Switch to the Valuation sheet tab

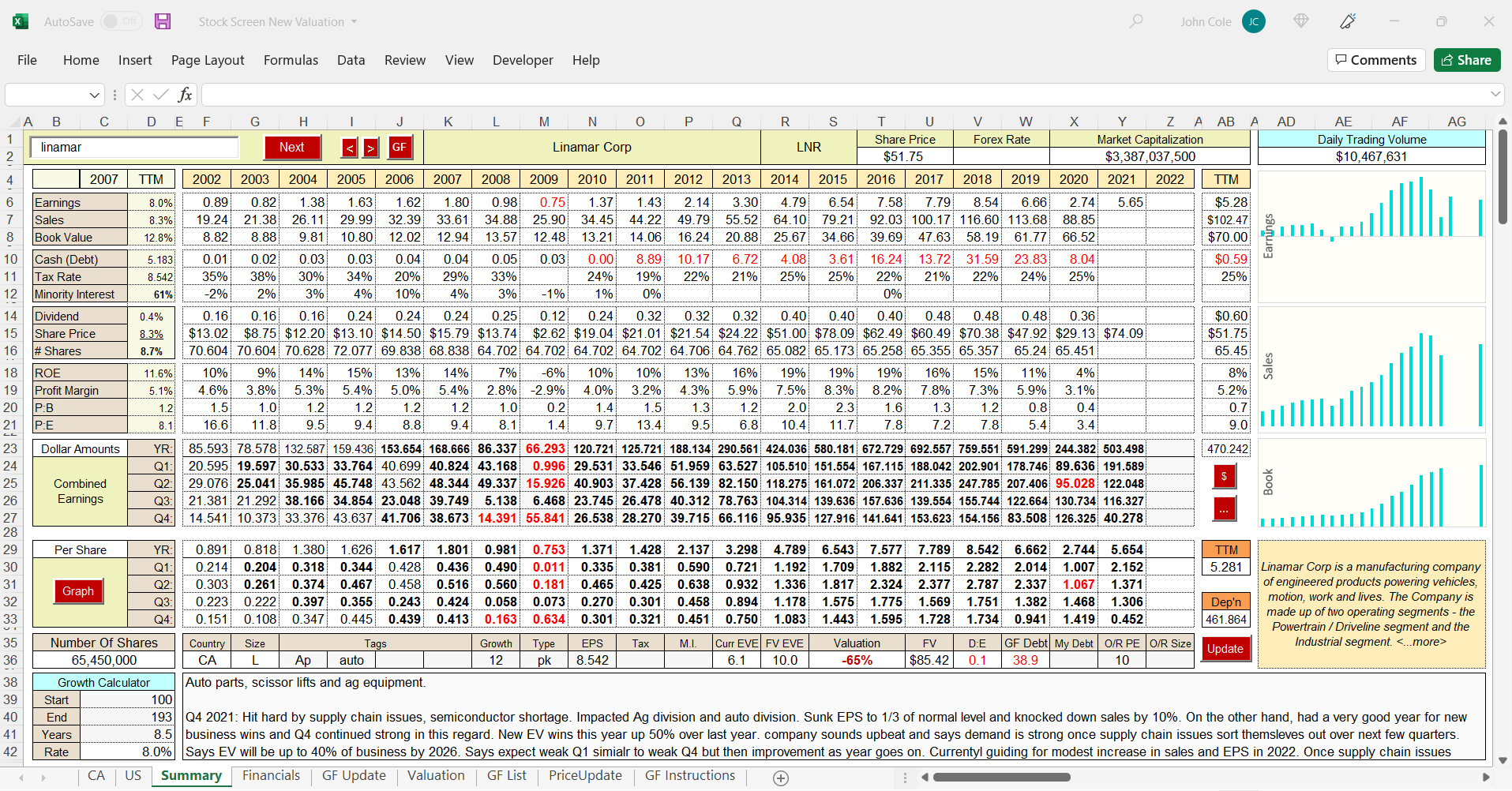[x=436, y=776]
